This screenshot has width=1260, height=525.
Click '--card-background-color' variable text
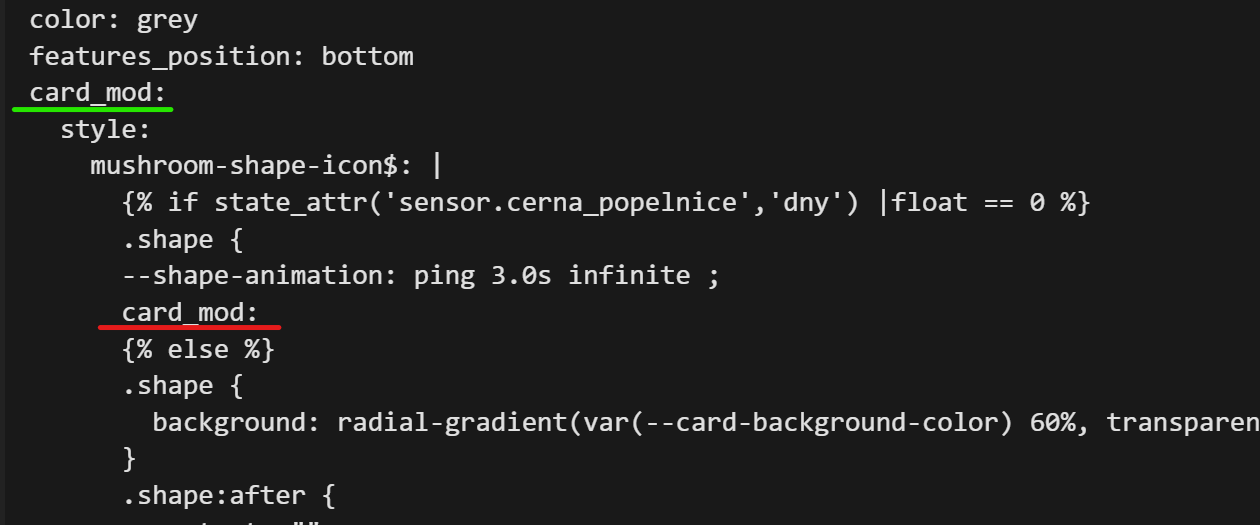point(827,423)
